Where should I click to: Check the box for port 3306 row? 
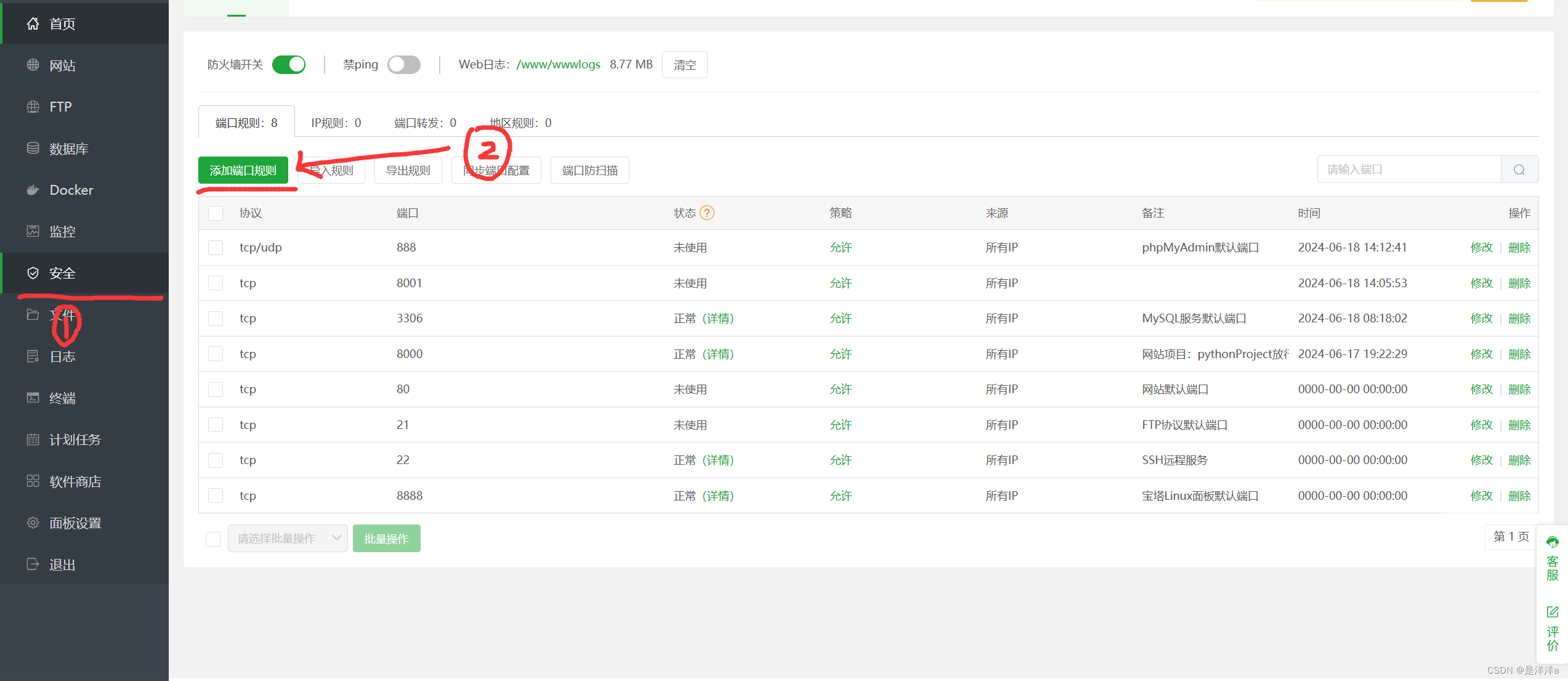tap(216, 319)
